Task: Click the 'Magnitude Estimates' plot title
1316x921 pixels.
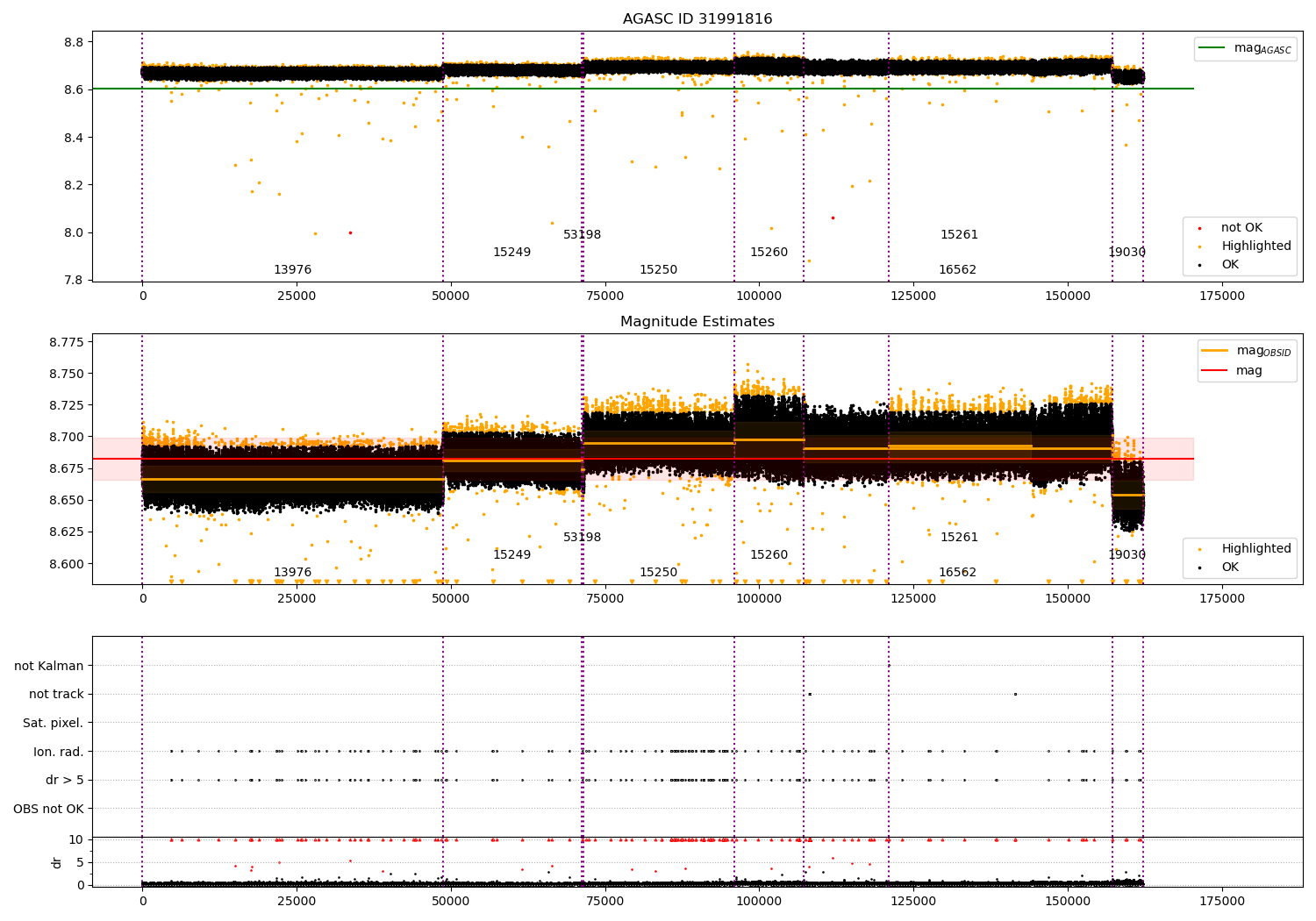Action: pyautogui.click(x=697, y=322)
